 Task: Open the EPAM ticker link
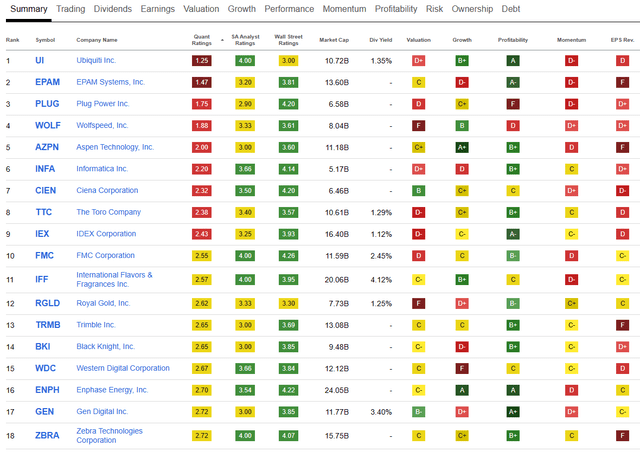tap(47, 82)
